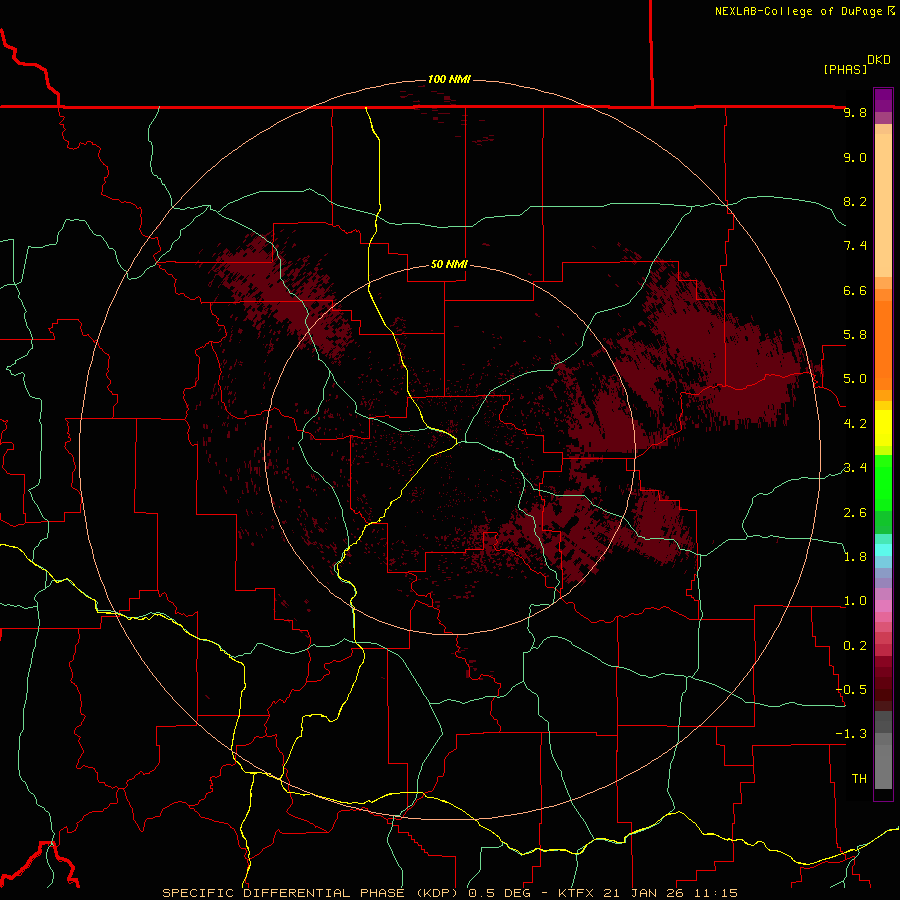This screenshot has height=900, width=900.
Task: Select the 7.4 scale value
Action: (855, 246)
